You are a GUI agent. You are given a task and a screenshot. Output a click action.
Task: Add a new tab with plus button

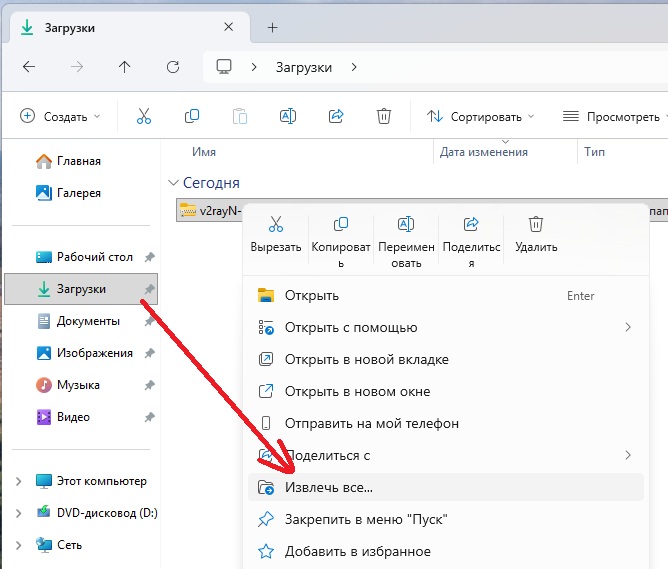(272, 28)
